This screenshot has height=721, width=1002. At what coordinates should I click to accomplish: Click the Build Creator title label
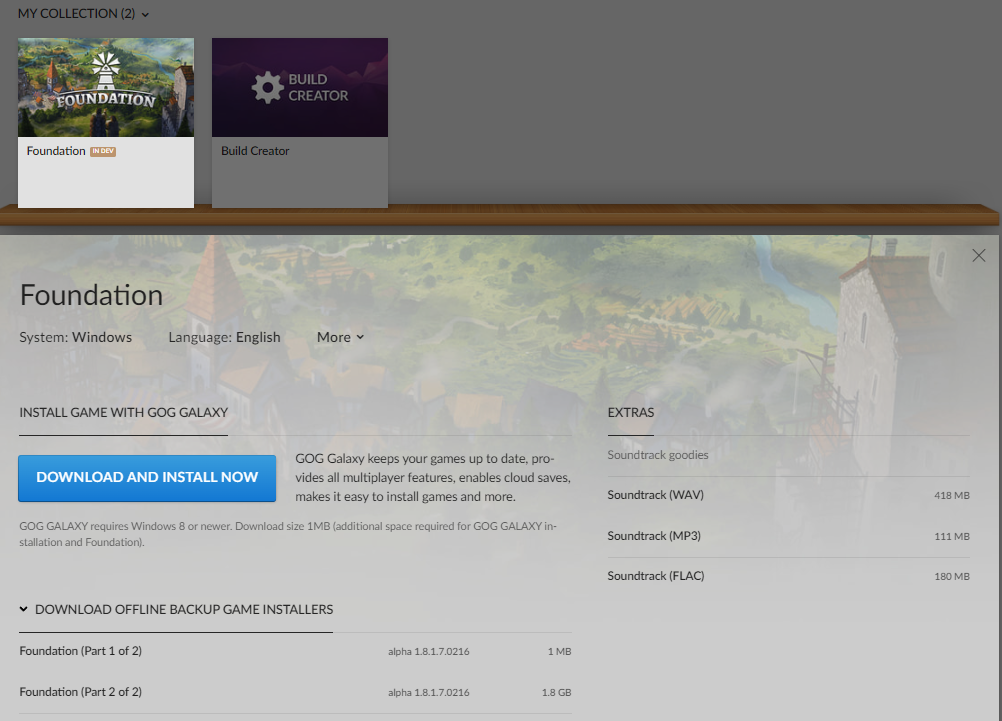pos(255,151)
